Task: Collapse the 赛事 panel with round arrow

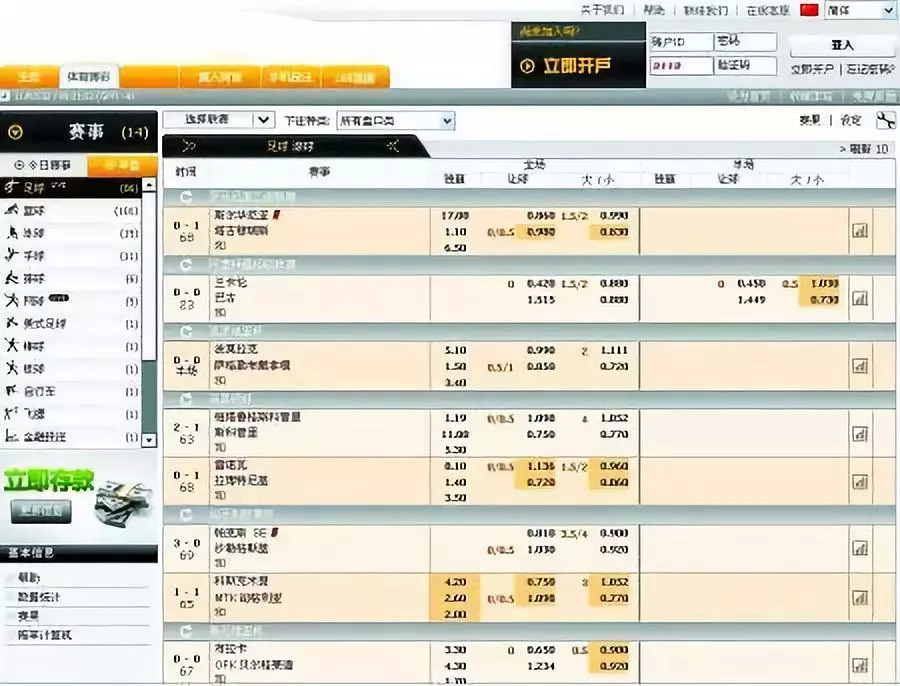Action: (15, 133)
